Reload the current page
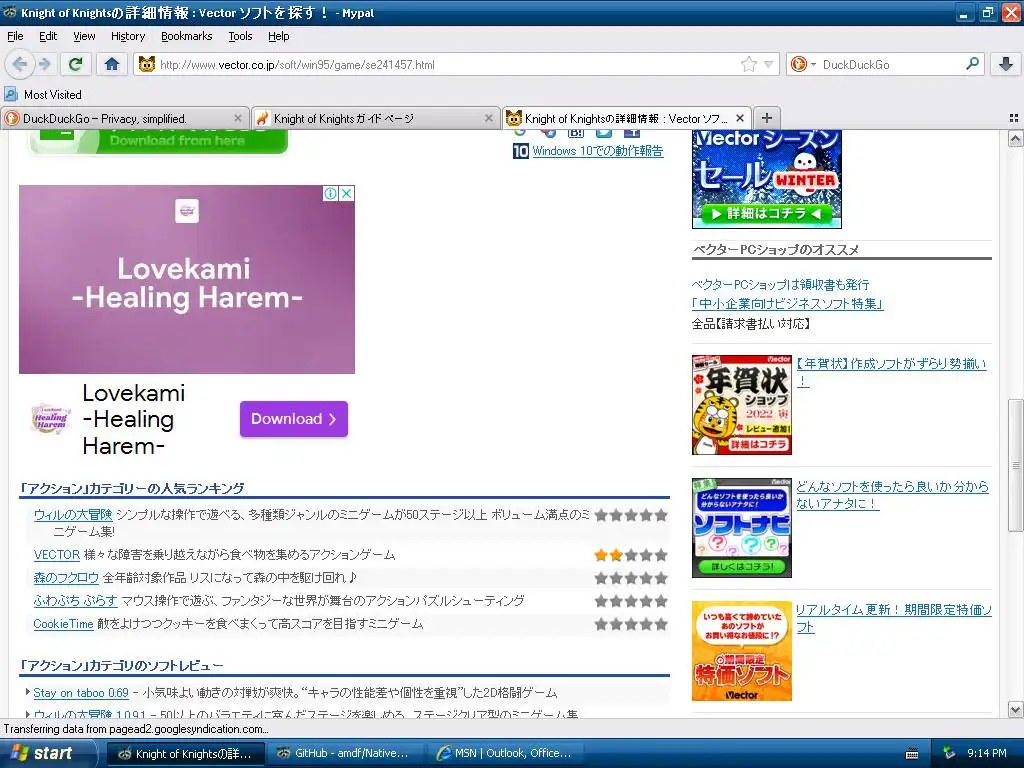 point(75,64)
